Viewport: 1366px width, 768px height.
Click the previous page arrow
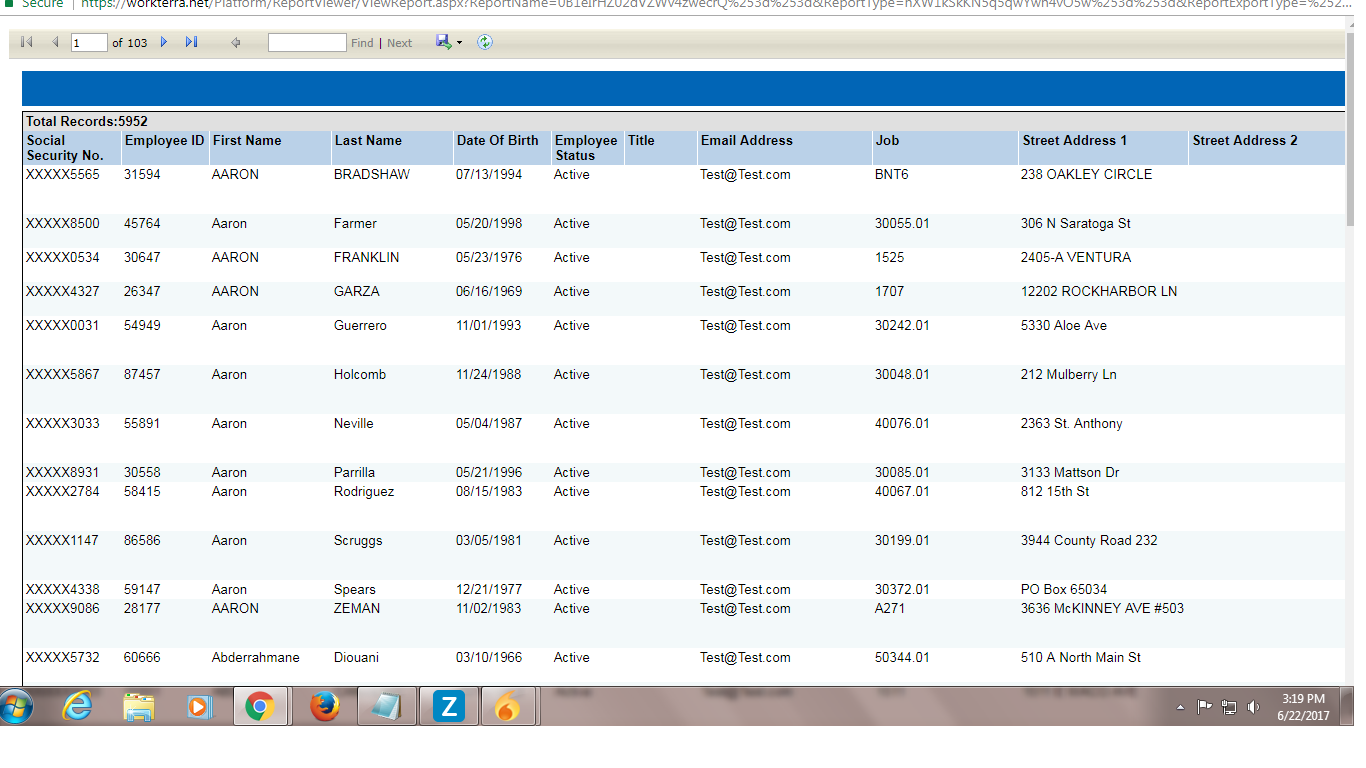[55, 43]
